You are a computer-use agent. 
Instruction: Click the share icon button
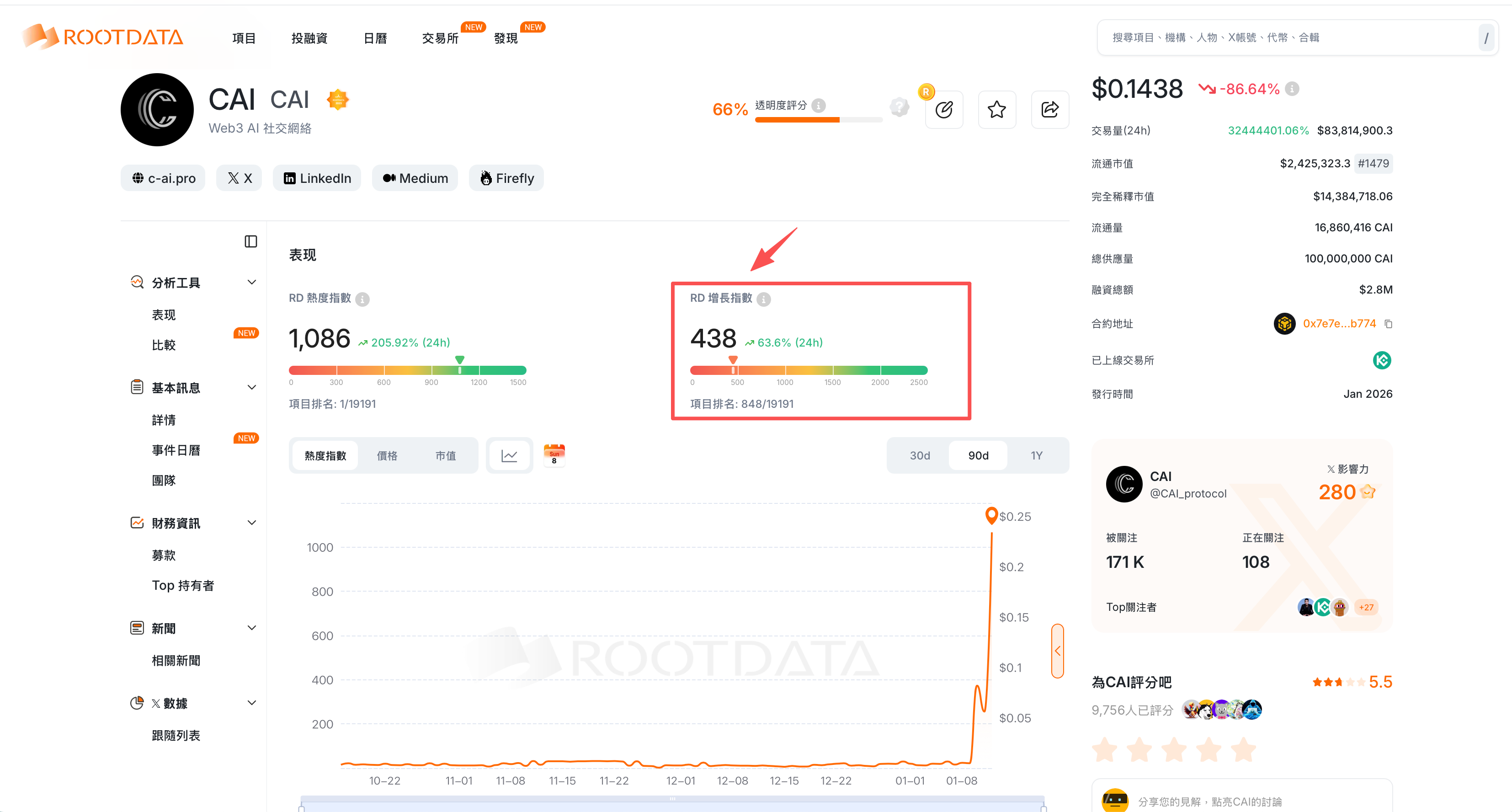point(1049,110)
